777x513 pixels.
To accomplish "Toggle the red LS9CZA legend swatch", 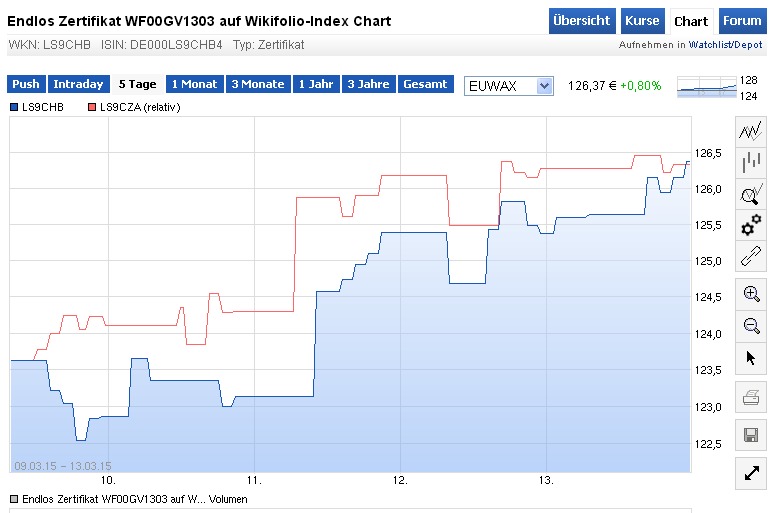I will pyautogui.click(x=92, y=107).
